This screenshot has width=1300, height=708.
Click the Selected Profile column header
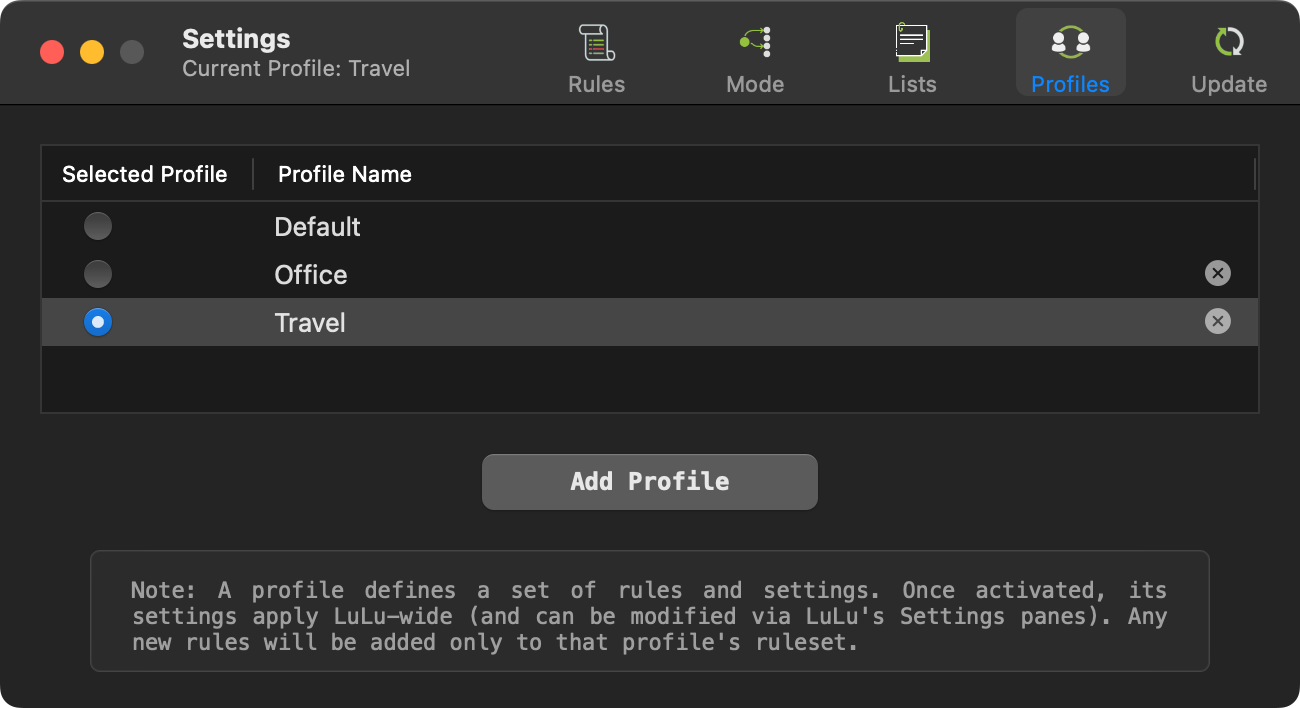click(x=145, y=174)
